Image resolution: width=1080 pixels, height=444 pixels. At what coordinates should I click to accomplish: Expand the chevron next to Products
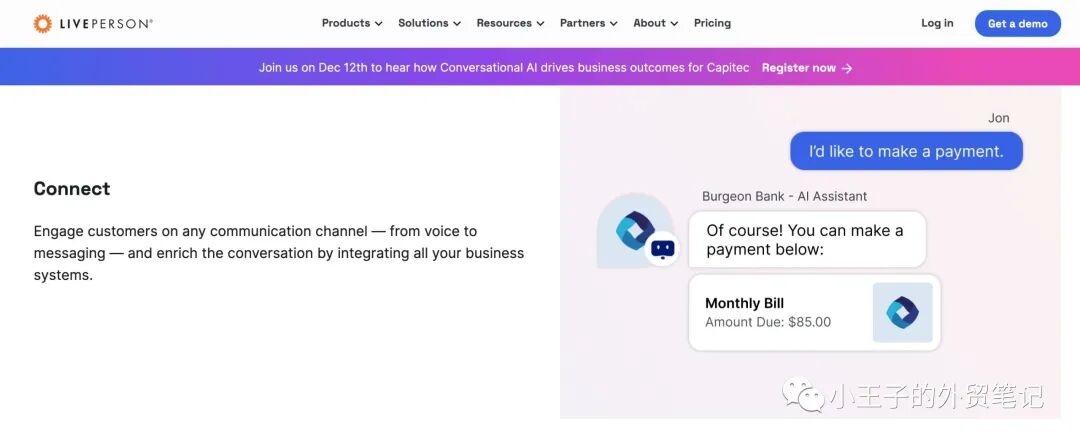click(378, 23)
